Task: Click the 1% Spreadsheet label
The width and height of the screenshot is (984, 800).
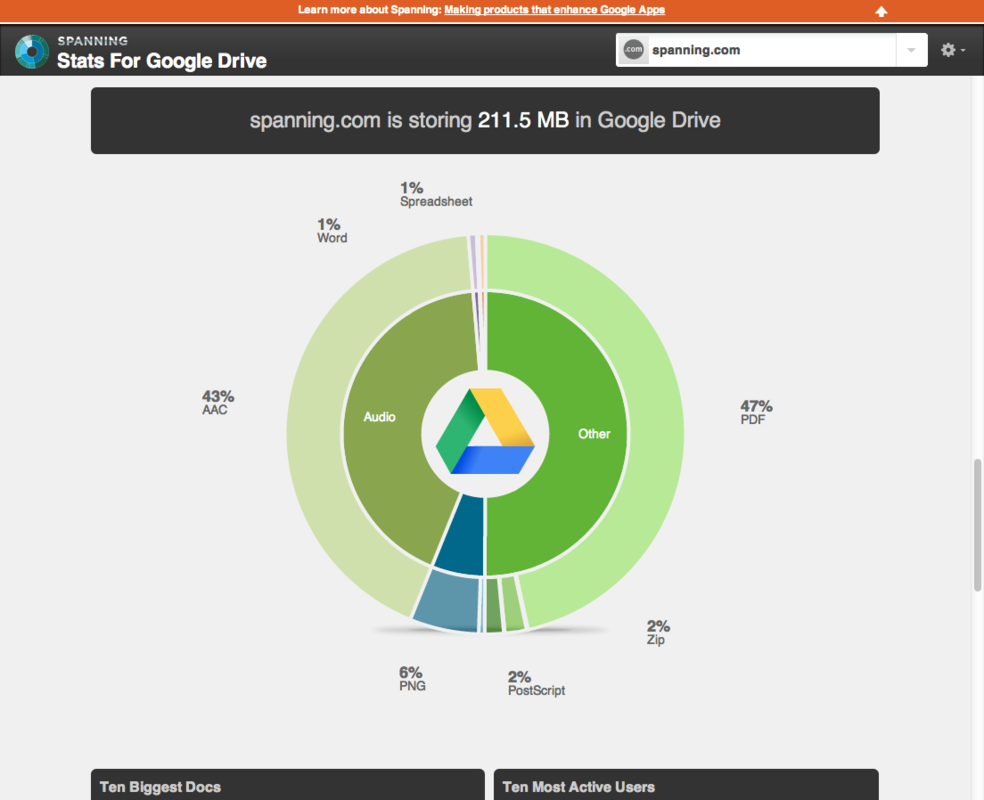Action: [x=436, y=194]
